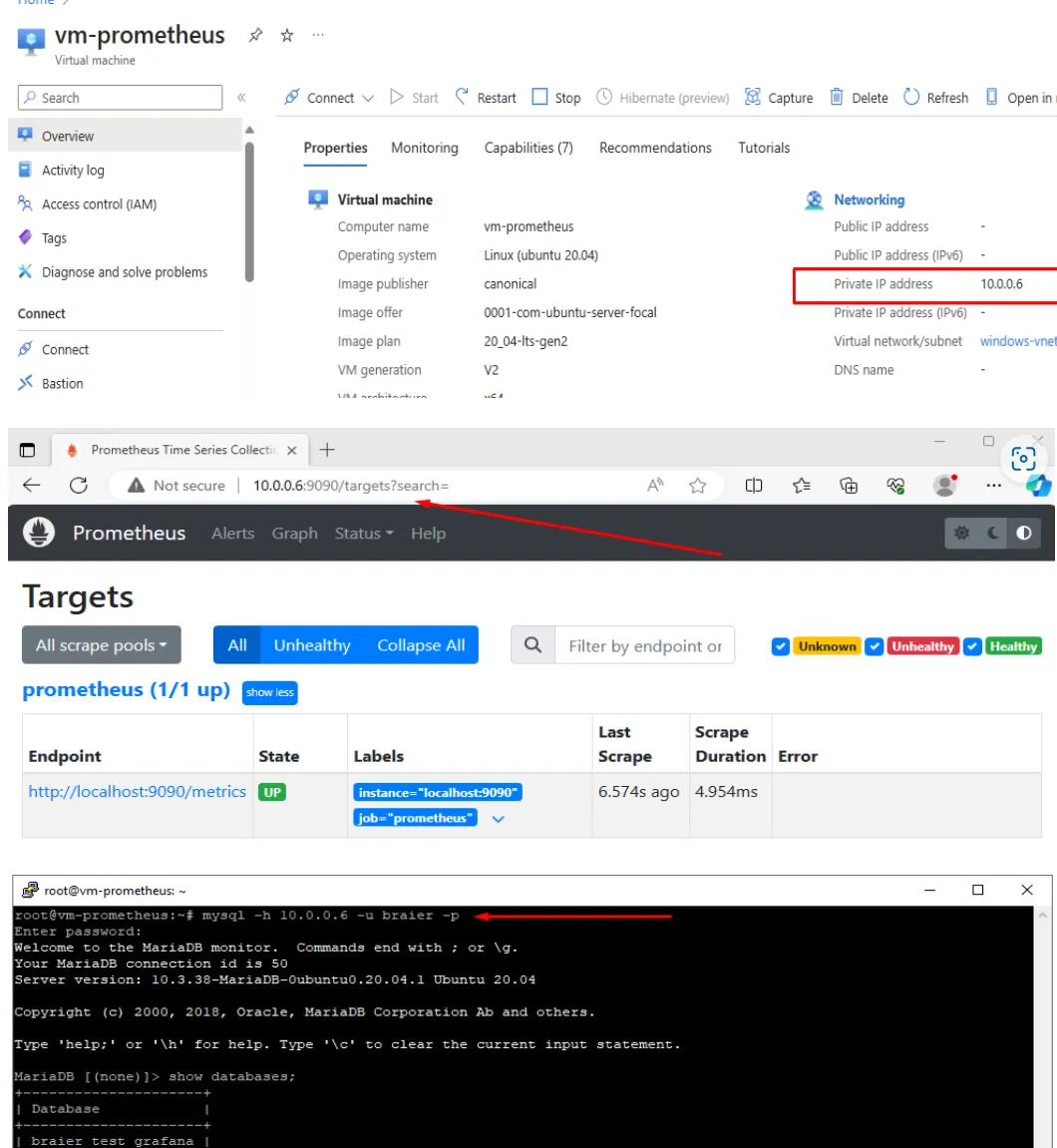The image size is (1057, 1148).
Task: Add vm-prometheus to favorites via star icon
Action: point(287,34)
